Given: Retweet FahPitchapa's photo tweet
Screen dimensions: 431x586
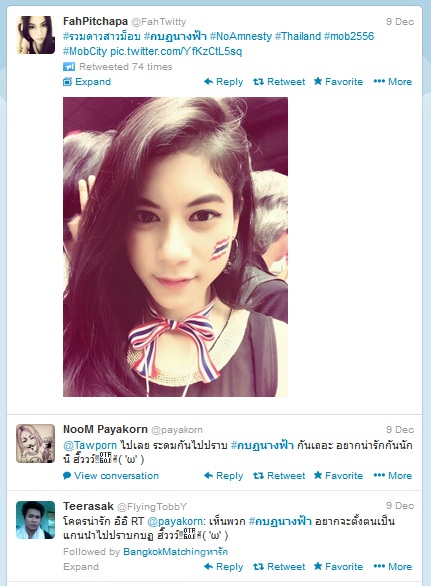Looking at the screenshot, I should pos(279,81).
